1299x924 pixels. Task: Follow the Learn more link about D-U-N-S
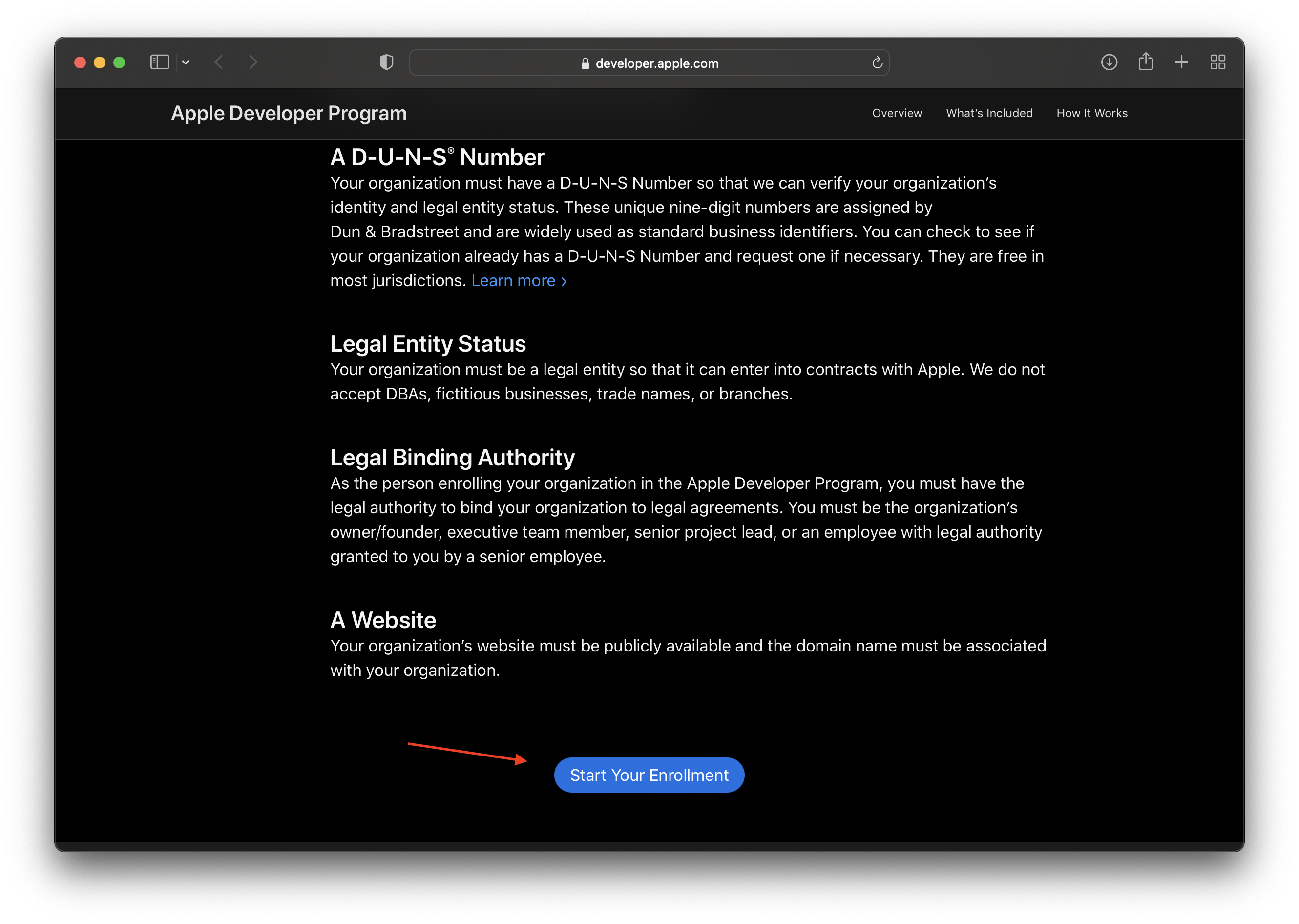tap(519, 280)
